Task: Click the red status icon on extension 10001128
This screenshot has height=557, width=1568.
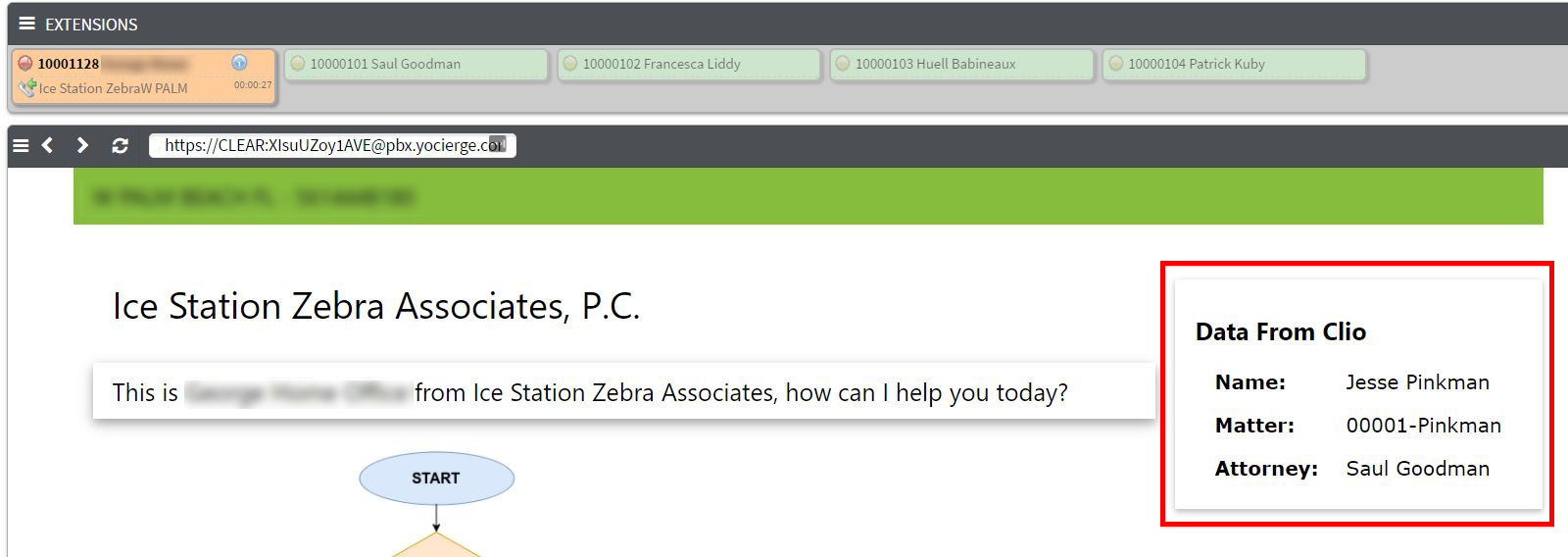Action: coord(25,64)
